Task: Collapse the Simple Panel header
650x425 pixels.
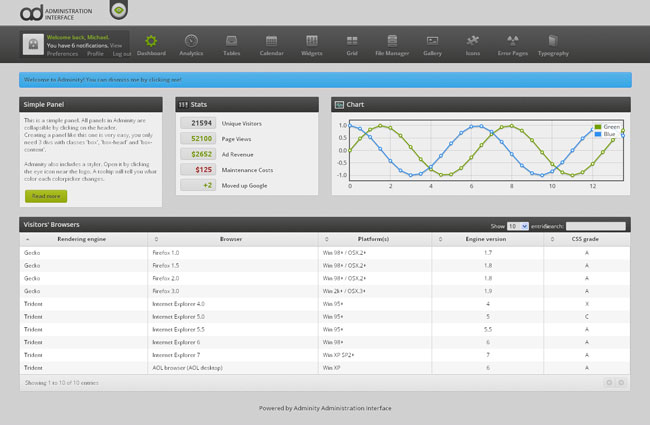Action: [91, 104]
